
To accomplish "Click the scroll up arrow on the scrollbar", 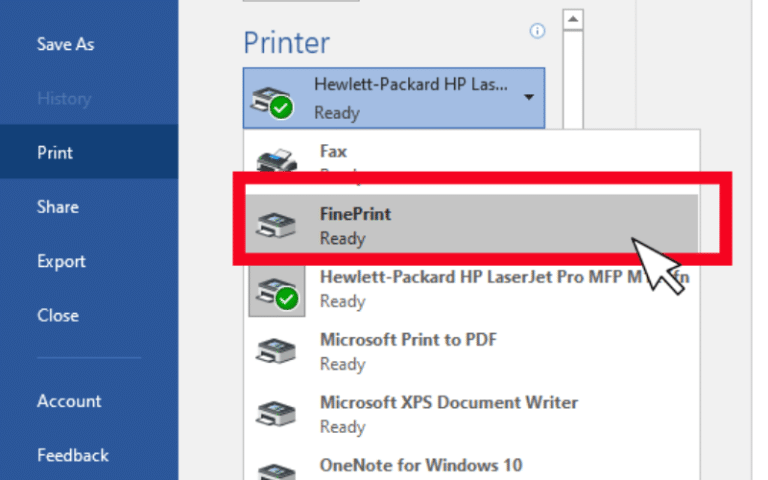I will [573, 20].
